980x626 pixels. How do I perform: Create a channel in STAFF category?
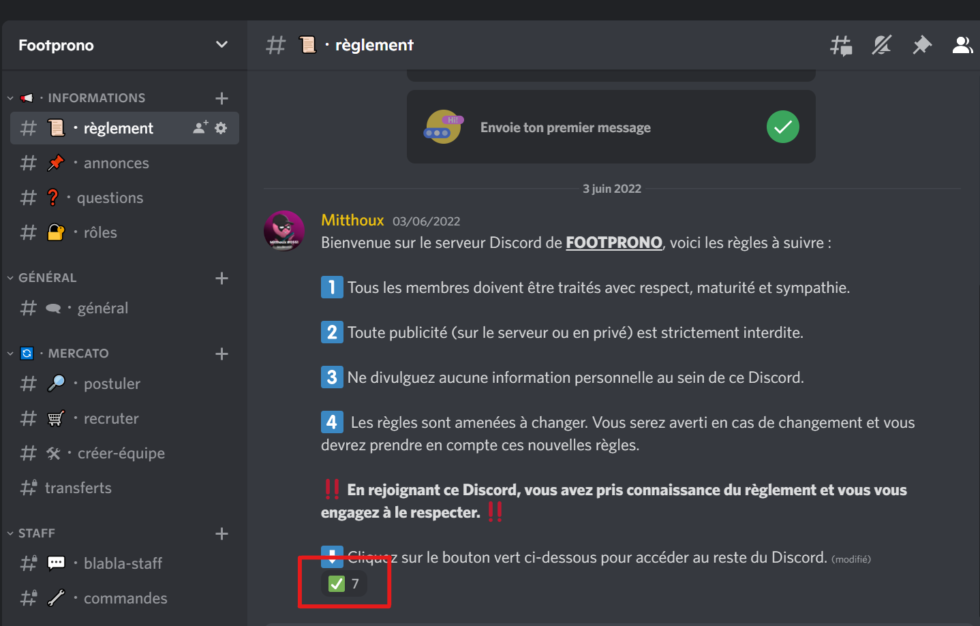(x=222, y=534)
